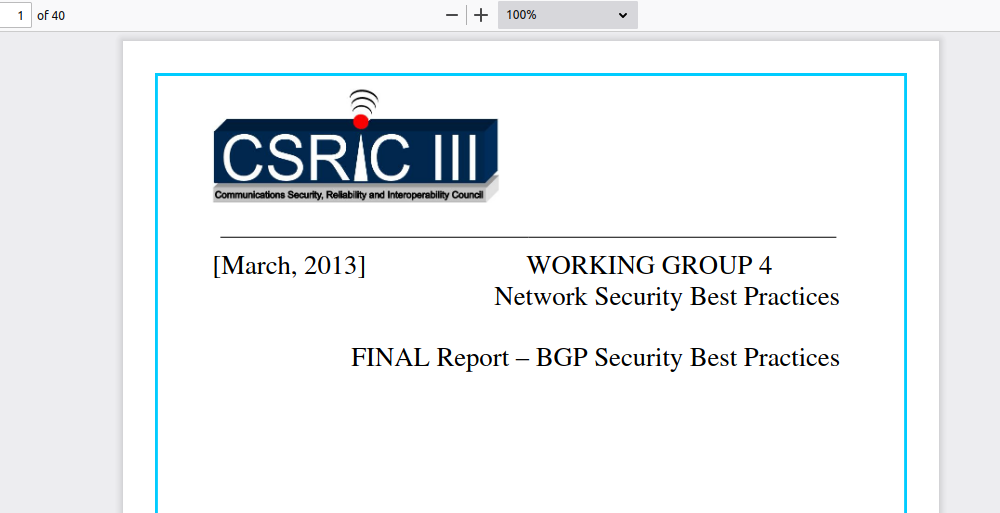Click the CSRIC III logo image

(x=355, y=146)
